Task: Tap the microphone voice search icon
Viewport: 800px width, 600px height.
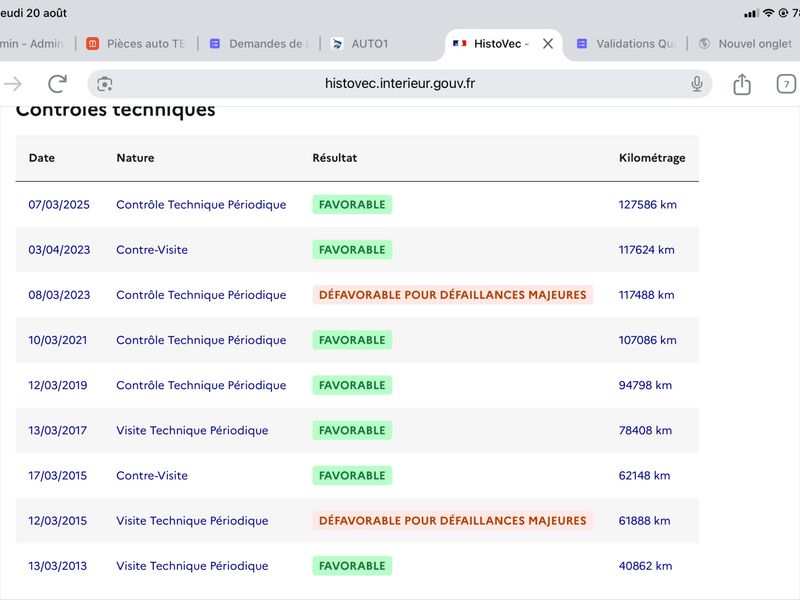Action: point(697,84)
